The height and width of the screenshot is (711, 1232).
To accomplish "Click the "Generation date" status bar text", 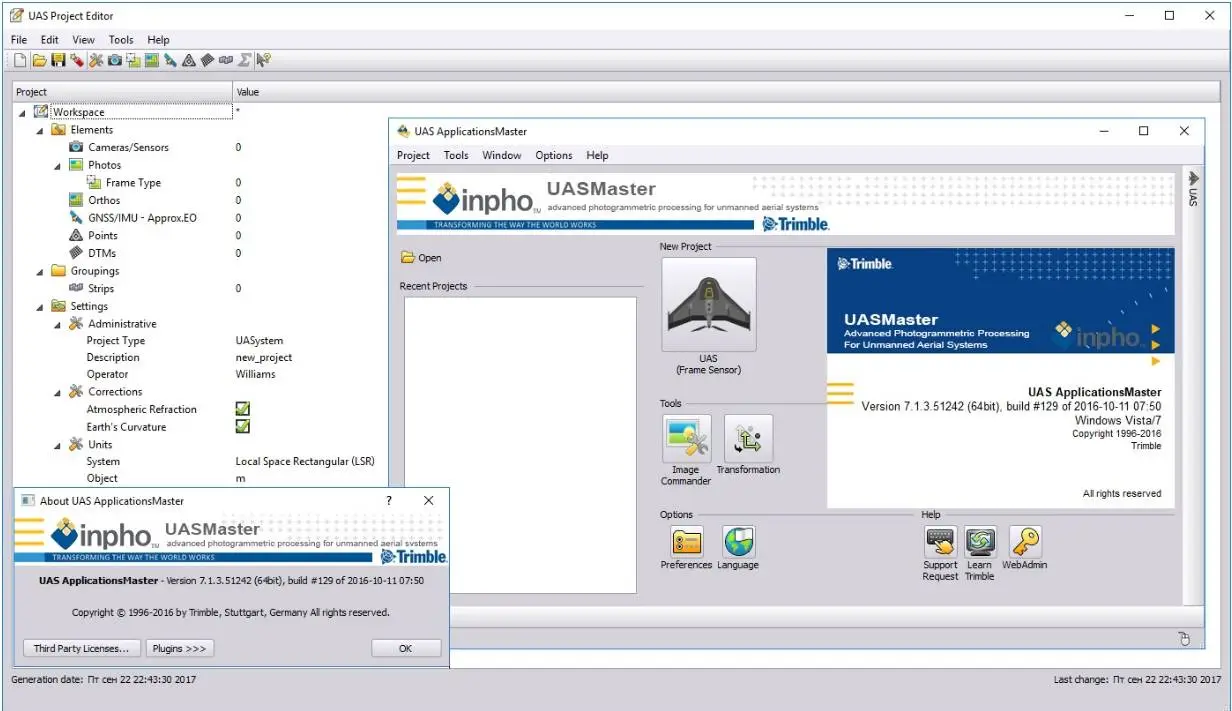I will click(x=103, y=680).
